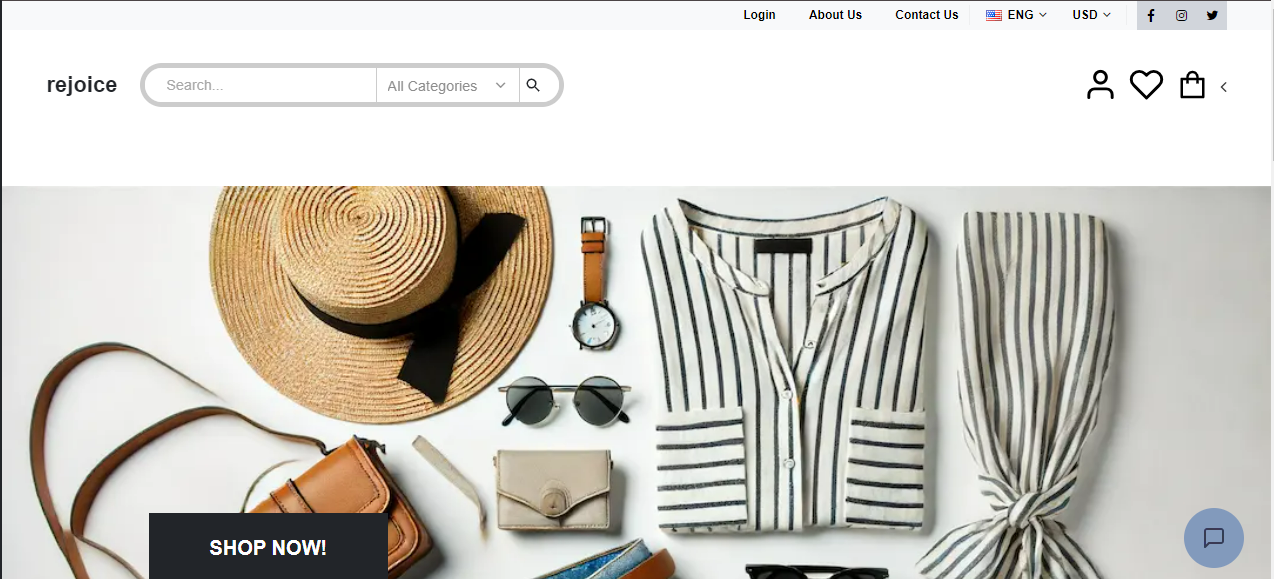
Task: Open the Facebook social icon
Action: click(1151, 15)
